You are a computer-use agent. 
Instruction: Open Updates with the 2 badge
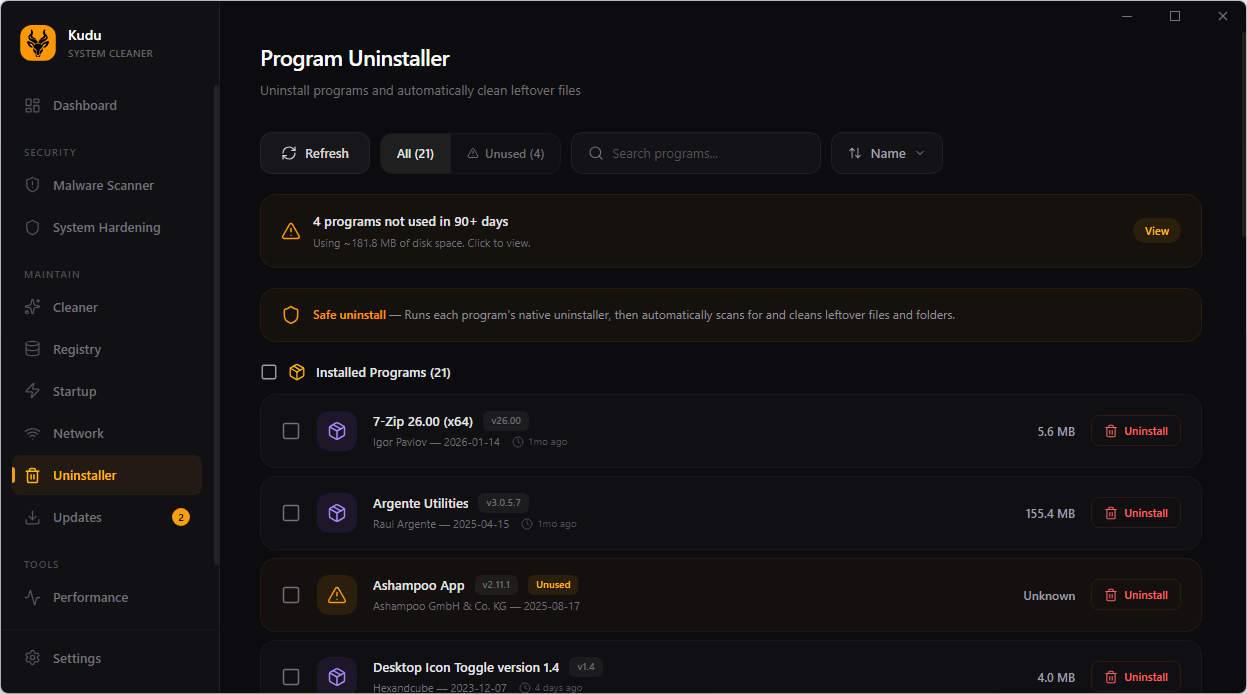point(77,517)
